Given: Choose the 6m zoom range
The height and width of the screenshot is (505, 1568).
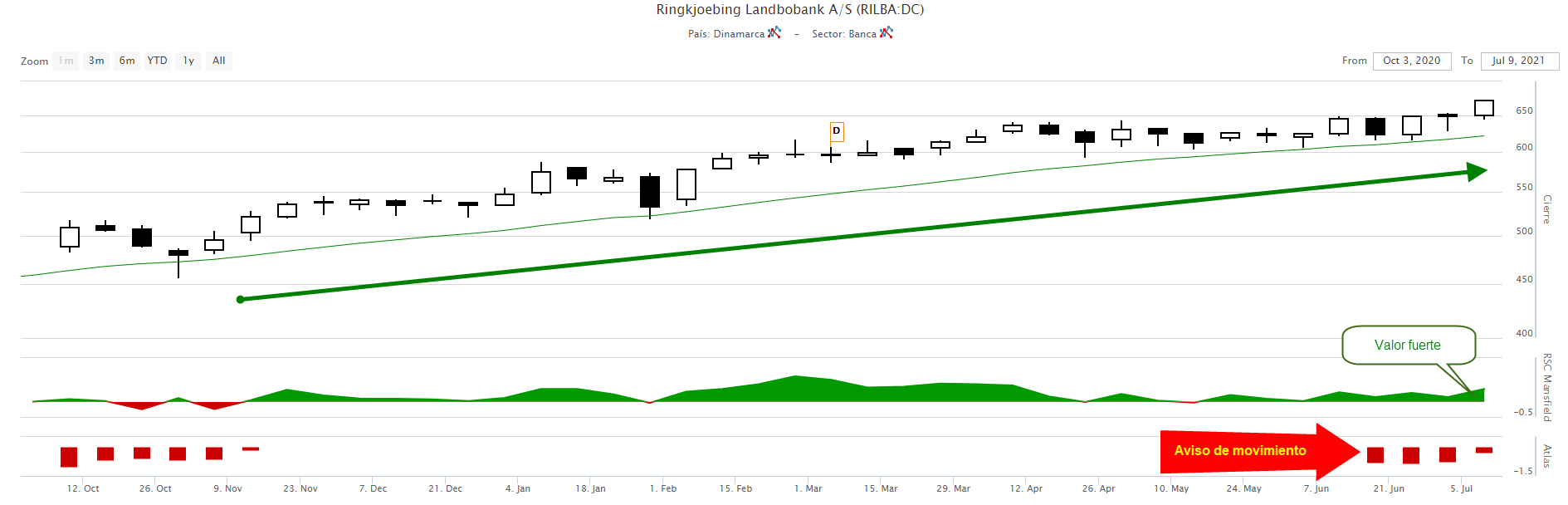Looking at the screenshot, I should tap(127, 61).
